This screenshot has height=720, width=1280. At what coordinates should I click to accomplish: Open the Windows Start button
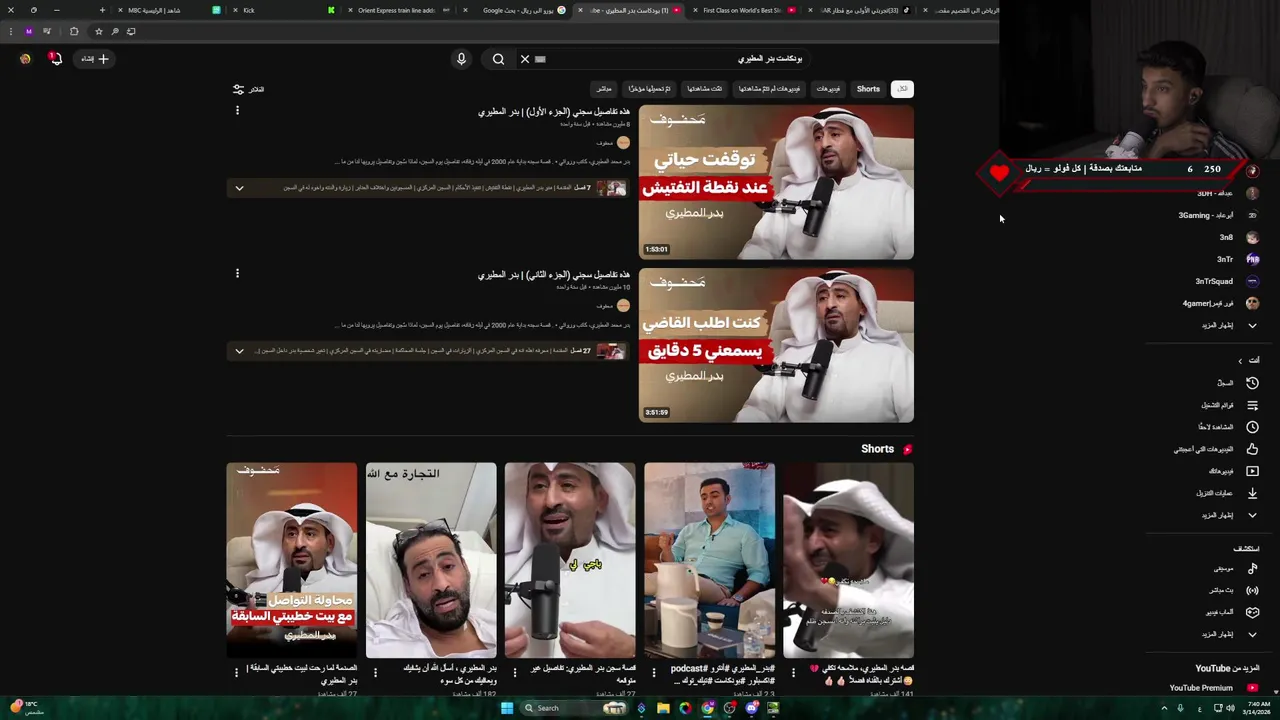(506, 708)
